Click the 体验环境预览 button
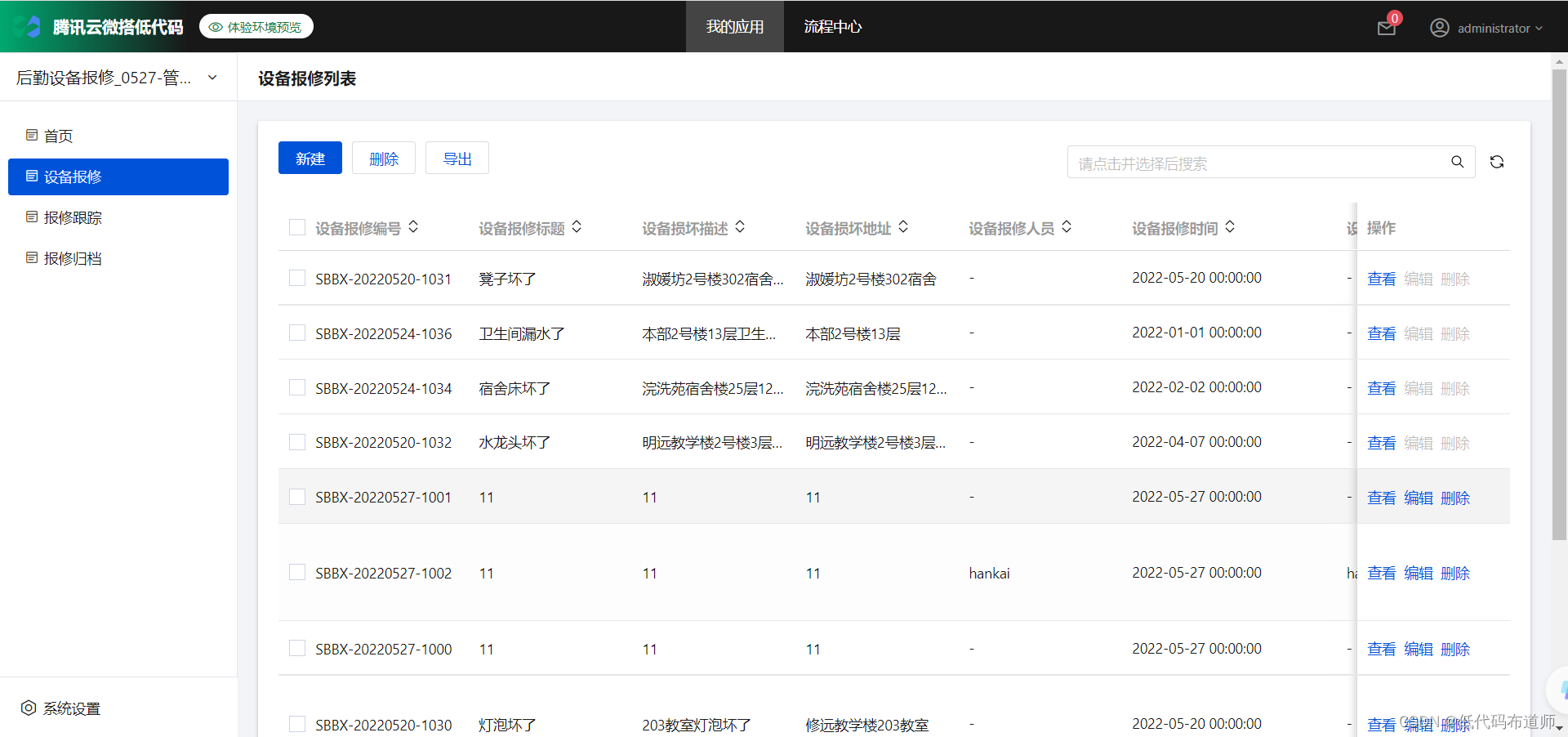This screenshot has width=1568, height=737. coord(256,27)
